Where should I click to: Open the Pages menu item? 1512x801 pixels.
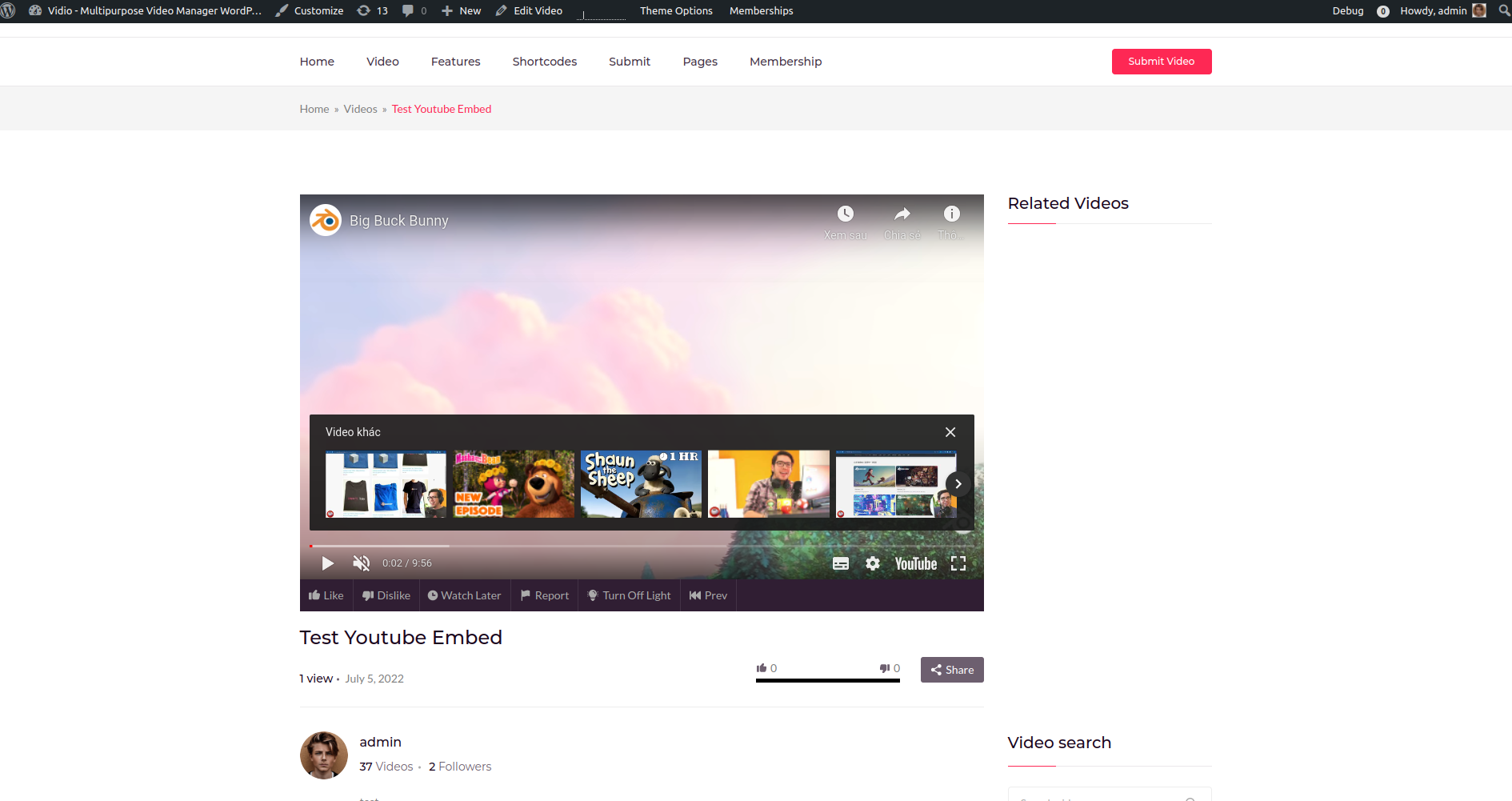click(x=700, y=62)
